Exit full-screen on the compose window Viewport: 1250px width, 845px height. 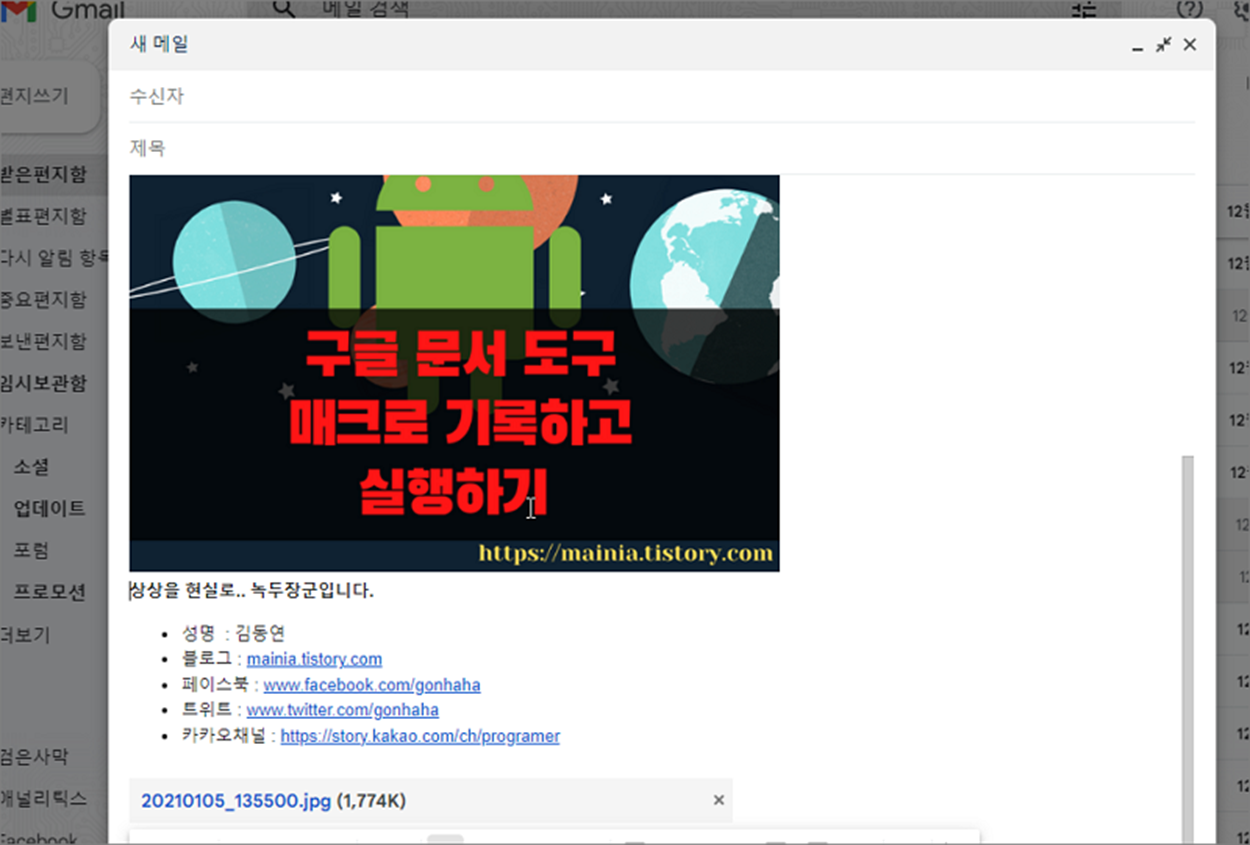1163,45
